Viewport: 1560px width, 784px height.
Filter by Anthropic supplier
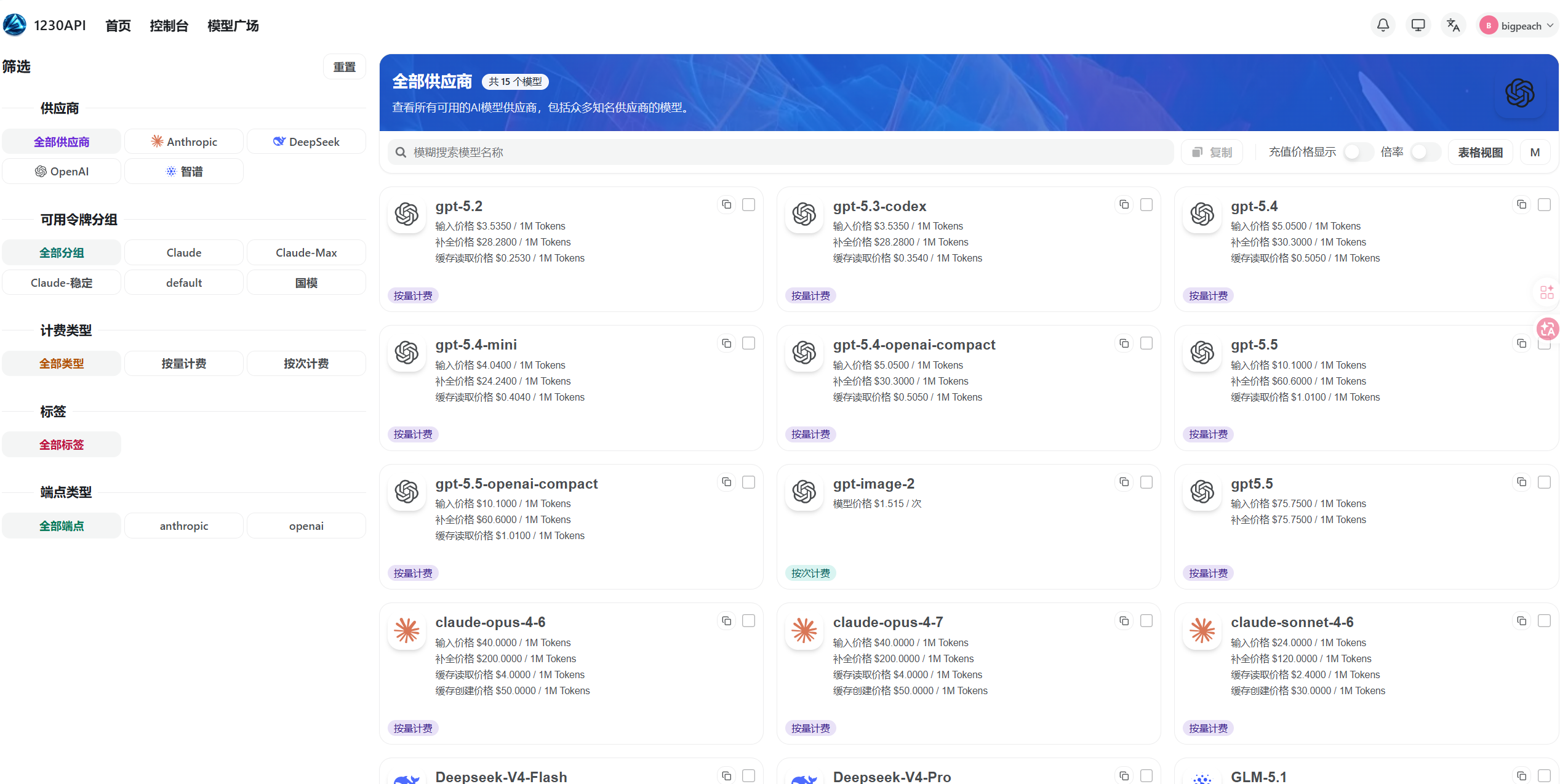(x=184, y=142)
